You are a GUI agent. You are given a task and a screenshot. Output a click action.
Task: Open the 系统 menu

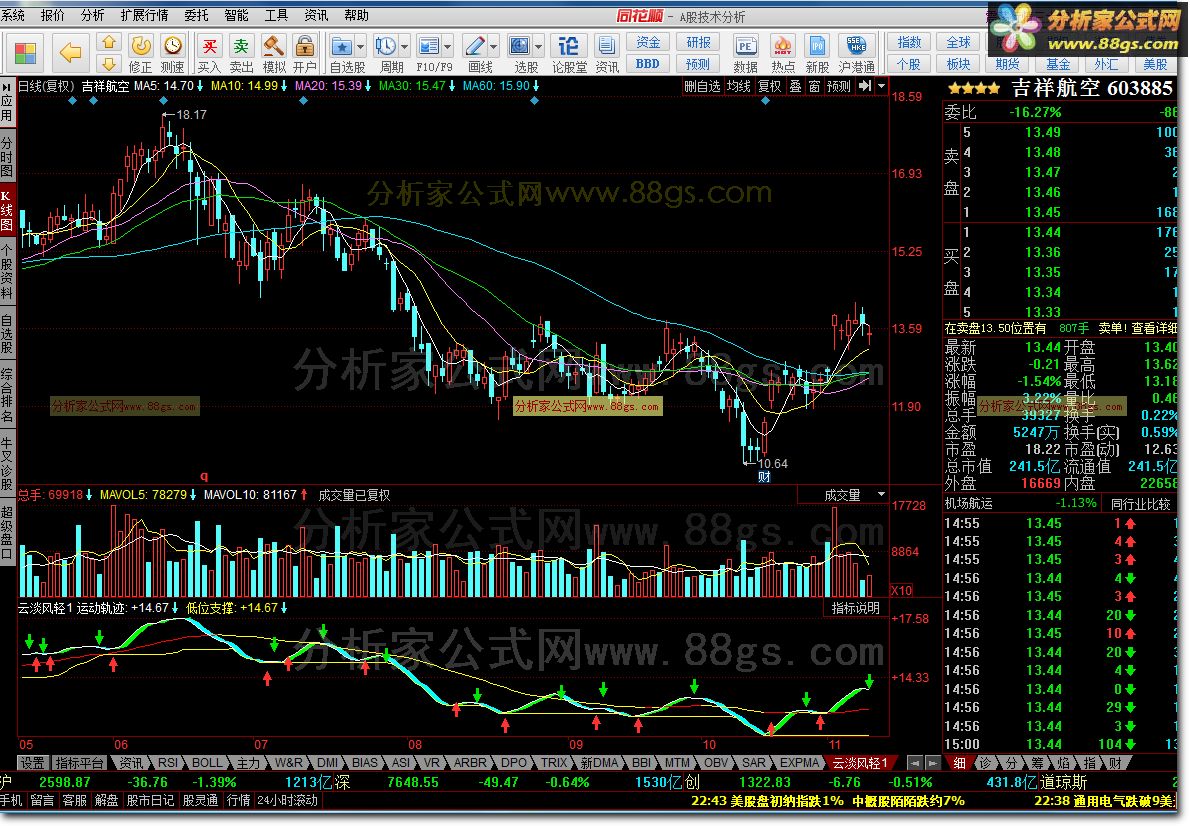click(x=14, y=15)
